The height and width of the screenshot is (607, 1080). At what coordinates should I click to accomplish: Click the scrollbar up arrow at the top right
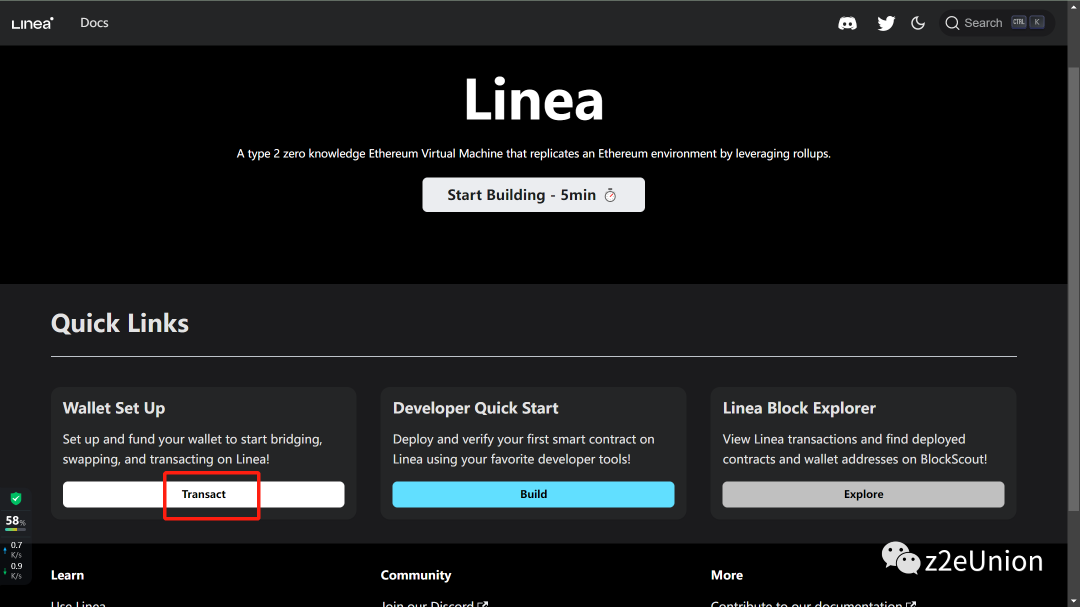pos(1073,8)
